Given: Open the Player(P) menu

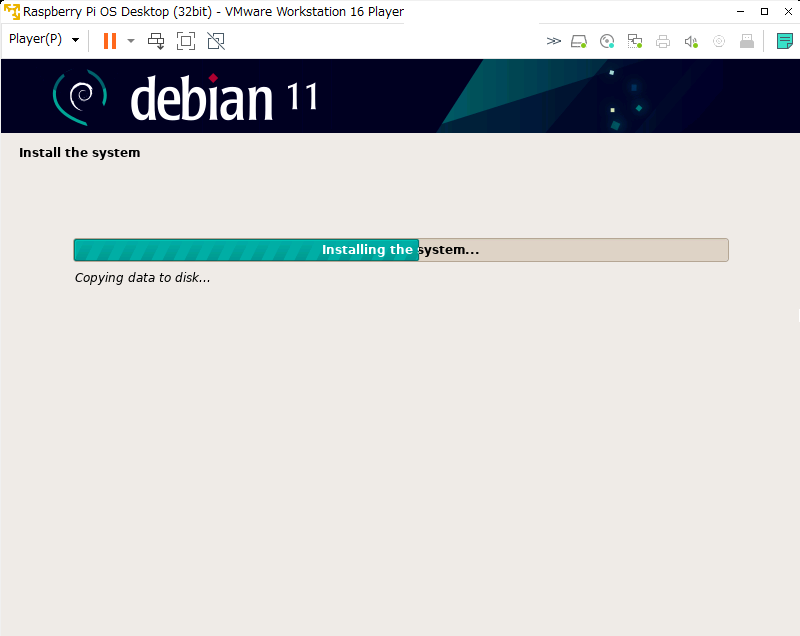Looking at the screenshot, I should point(44,39).
